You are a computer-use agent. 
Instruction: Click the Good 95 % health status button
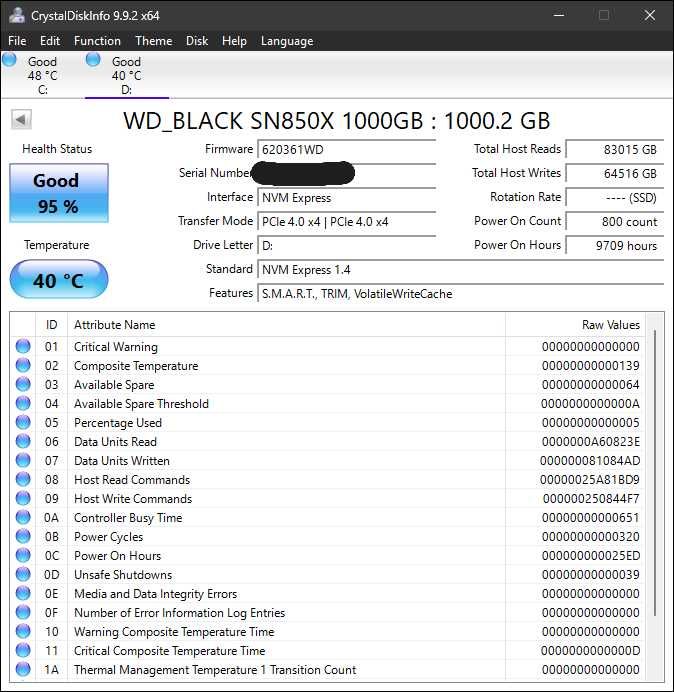(59, 193)
